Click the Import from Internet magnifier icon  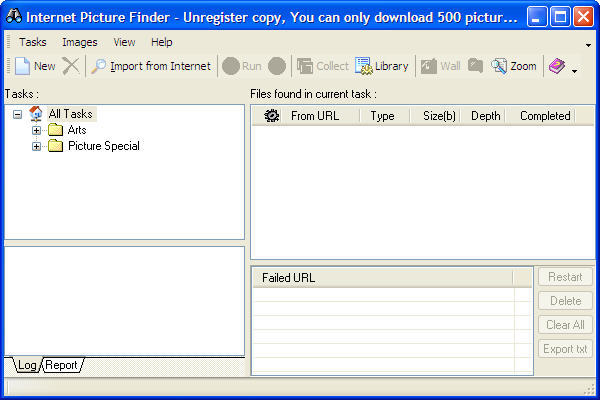tap(98, 66)
